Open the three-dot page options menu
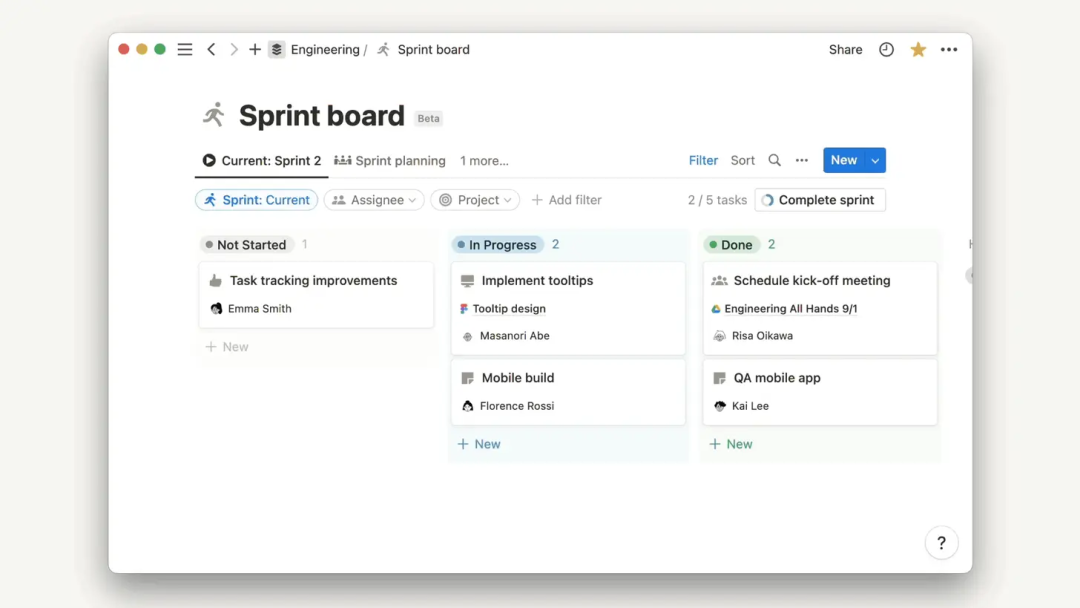 pyautogui.click(x=949, y=50)
